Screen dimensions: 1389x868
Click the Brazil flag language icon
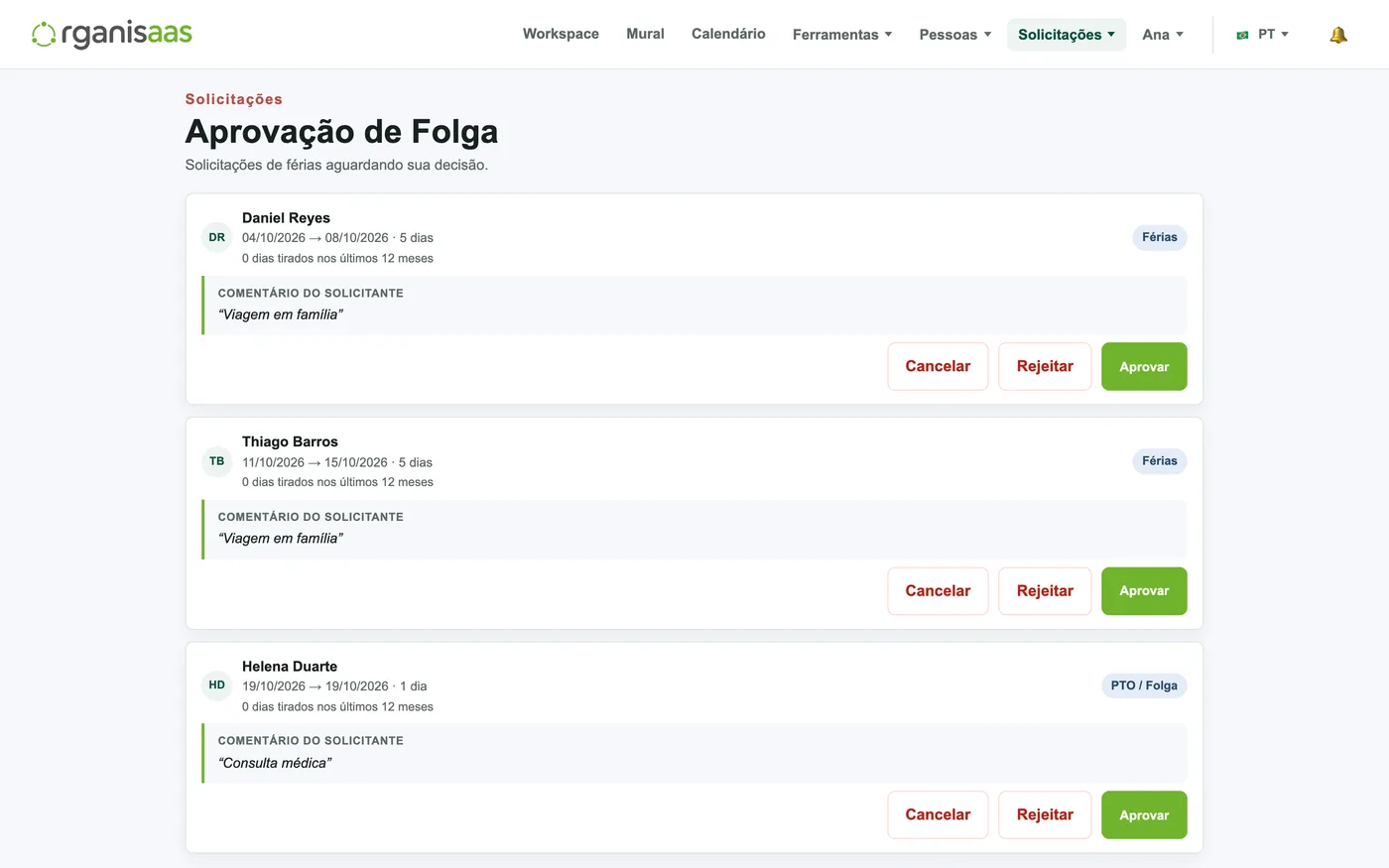[1242, 35]
